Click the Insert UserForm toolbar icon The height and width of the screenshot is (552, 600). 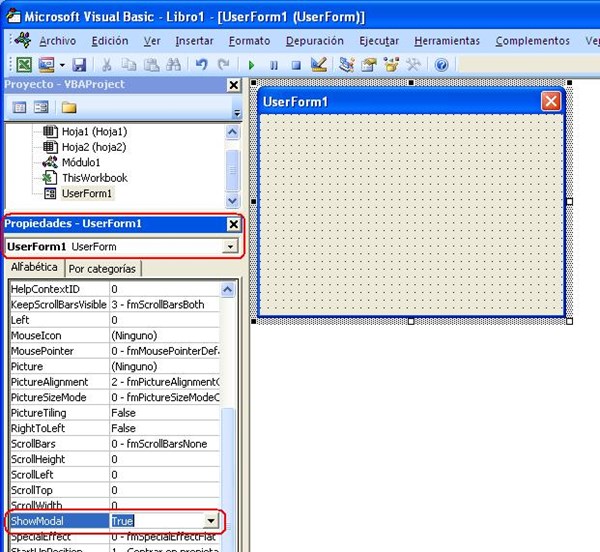point(47,64)
